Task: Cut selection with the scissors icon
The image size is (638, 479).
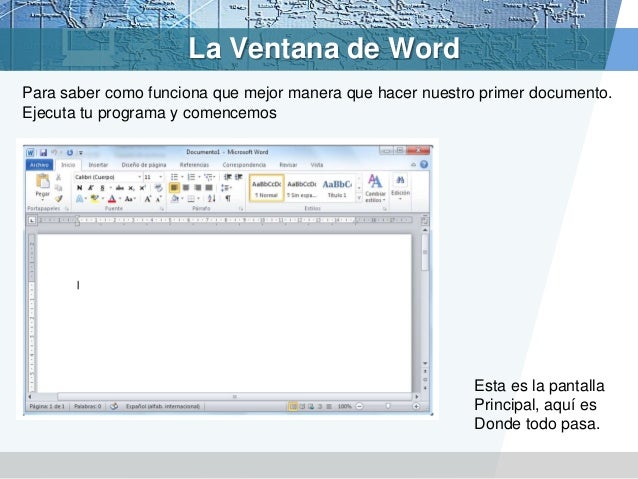Action: (59, 177)
